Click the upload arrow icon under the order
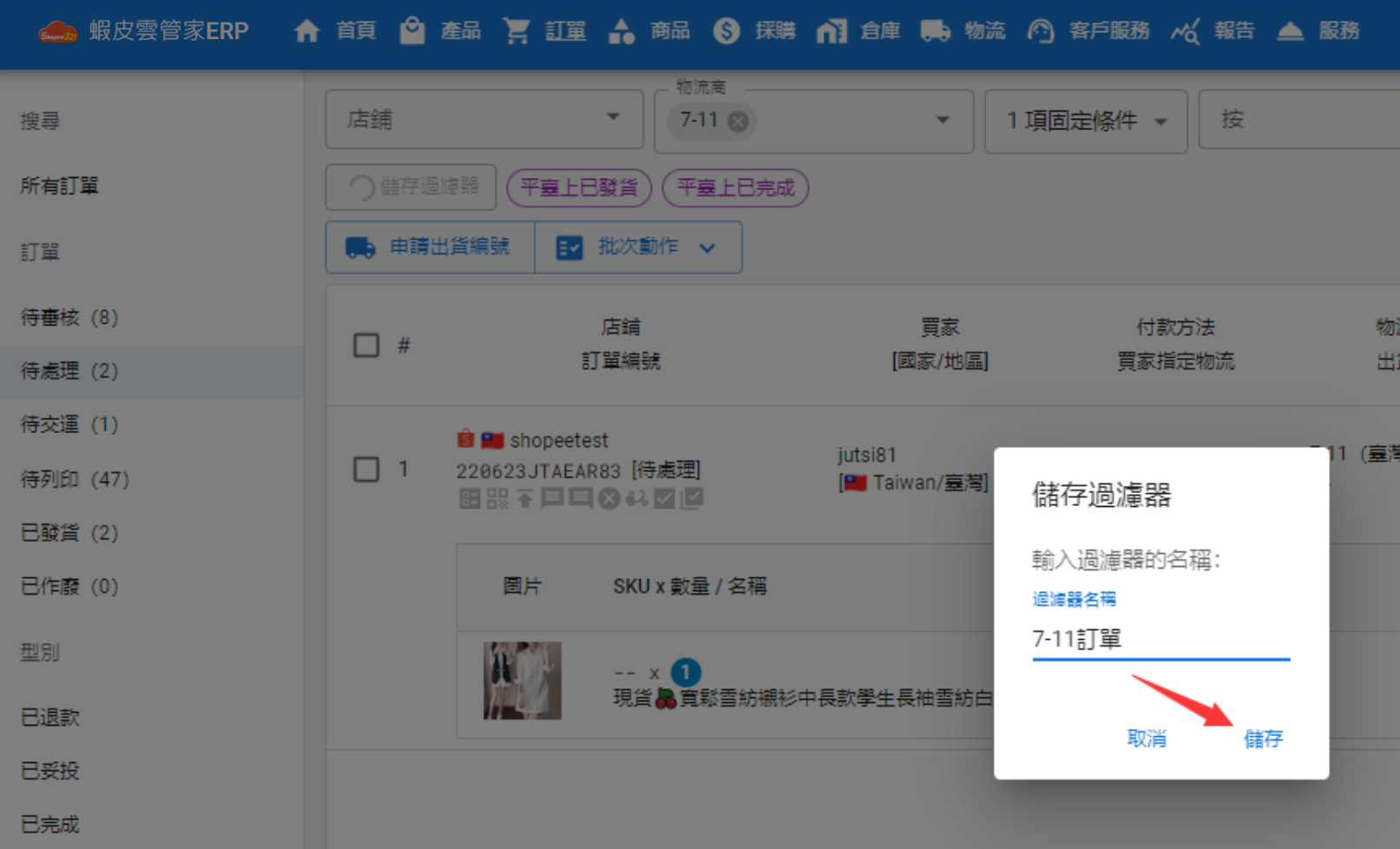Image resolution: width=1400 pixels, height=849 pixels. pyautogui.click(x=525, y=498)
